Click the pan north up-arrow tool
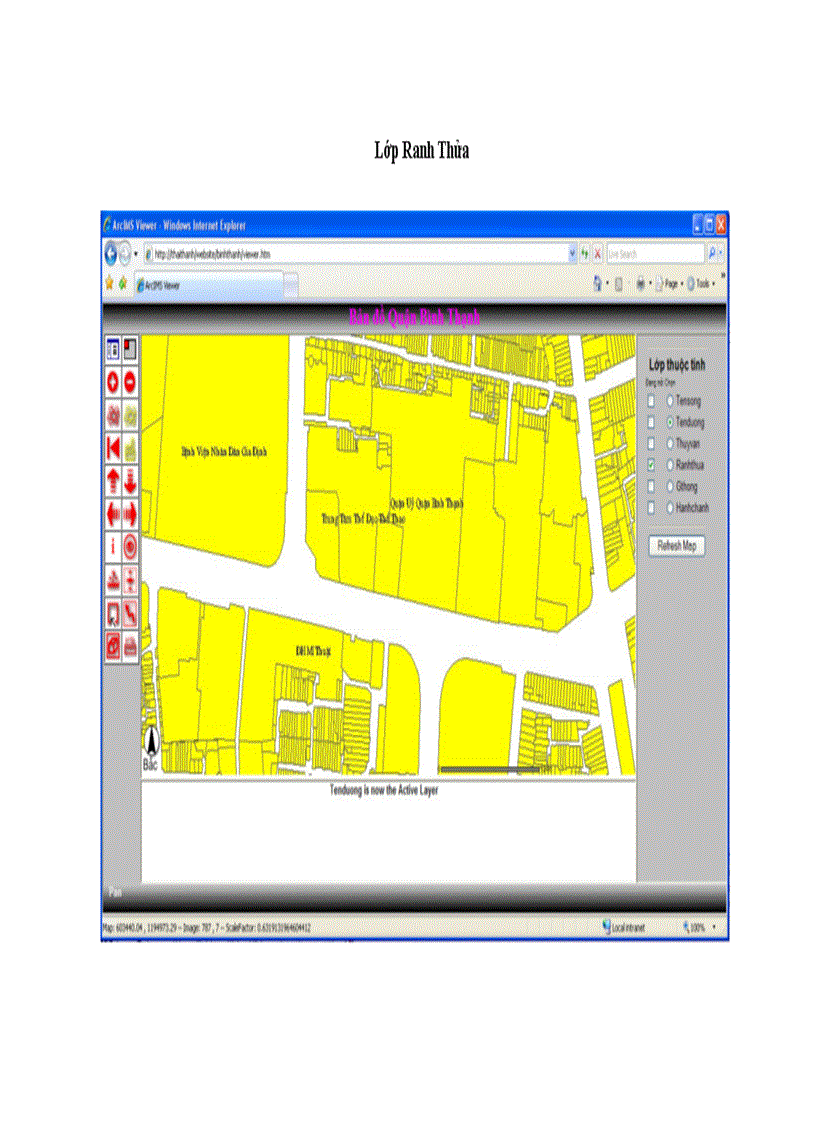This screenshot has height=1123, width=816. pos(114,480)
